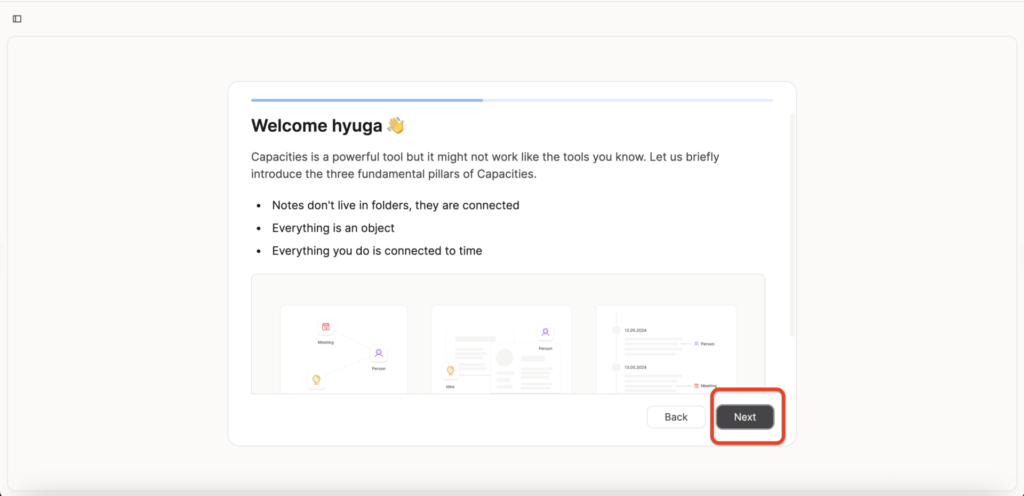Screen dimensions: 1024x496
Task: Select the 12.05.2024 timeline marker
Action: [616, 329]
